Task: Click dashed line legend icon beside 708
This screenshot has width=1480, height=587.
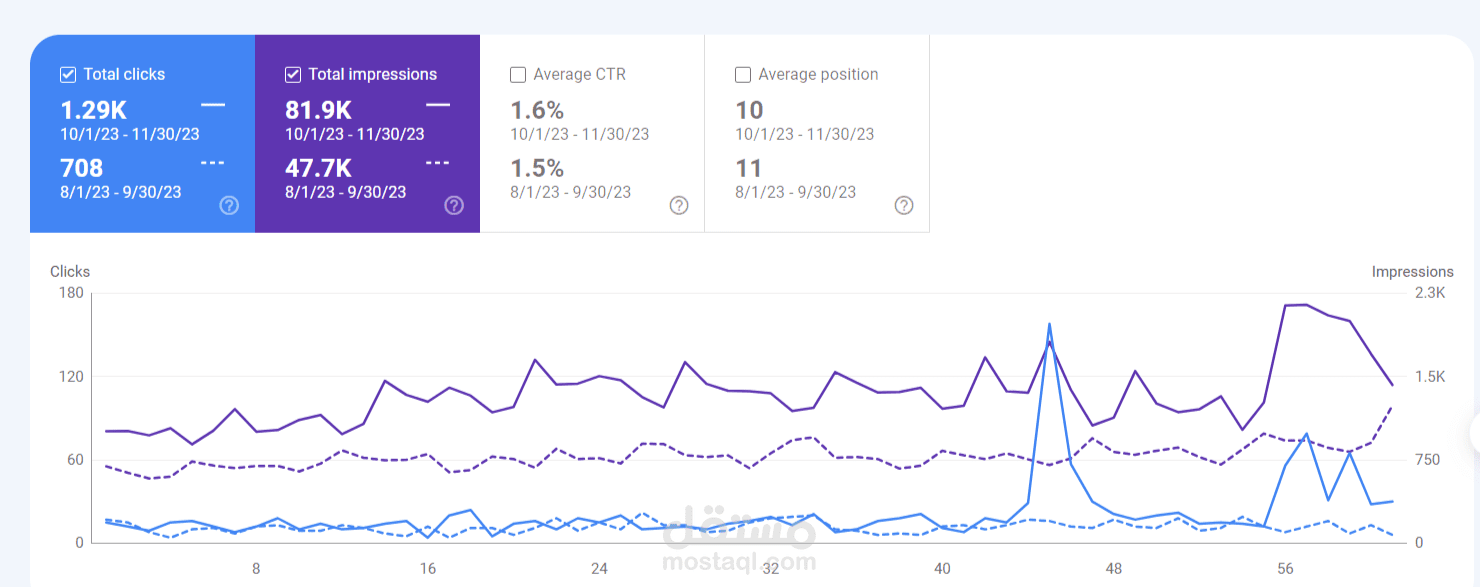Action: point(213,162)
